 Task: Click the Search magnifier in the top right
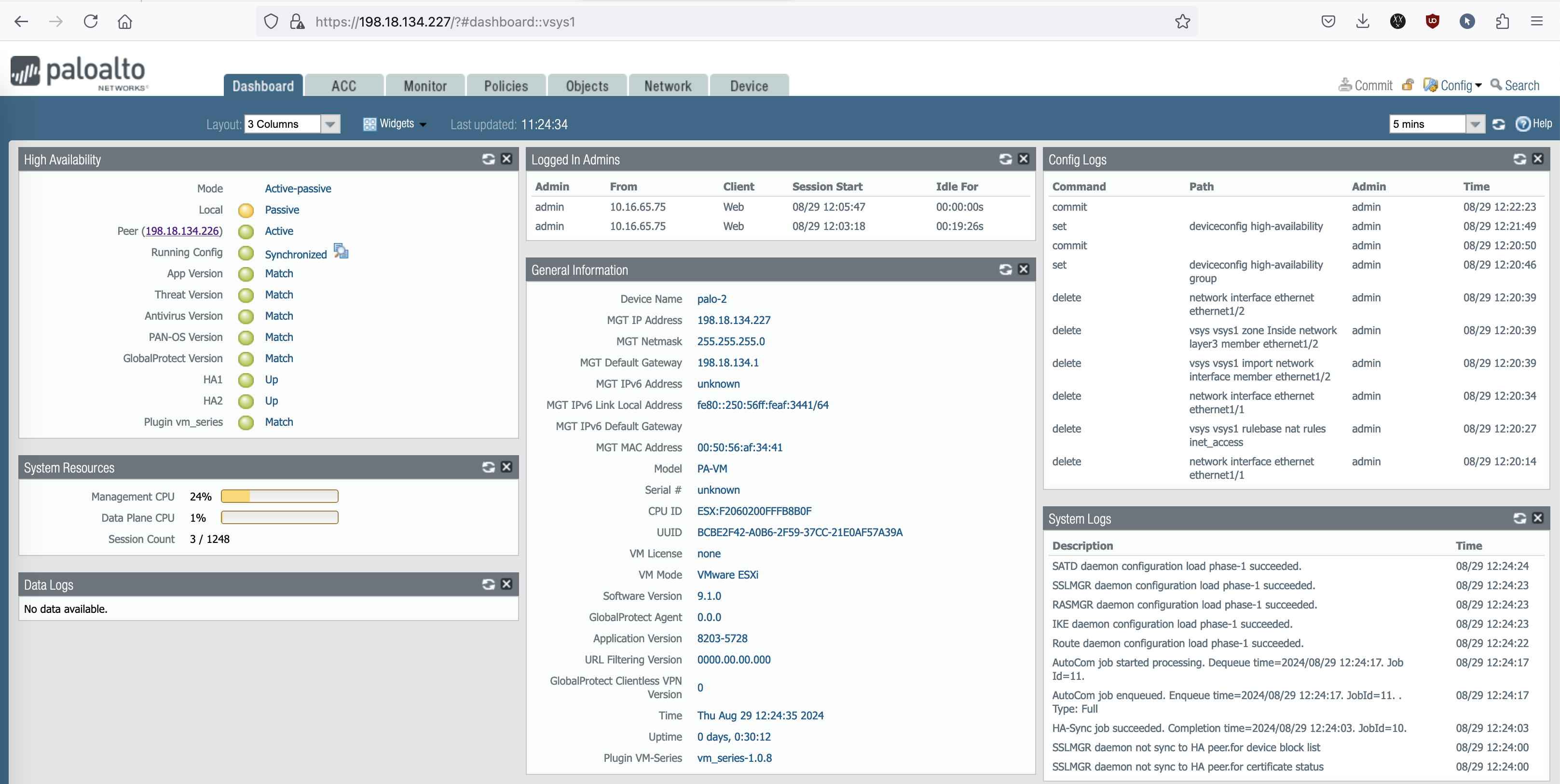point(1496,85)
